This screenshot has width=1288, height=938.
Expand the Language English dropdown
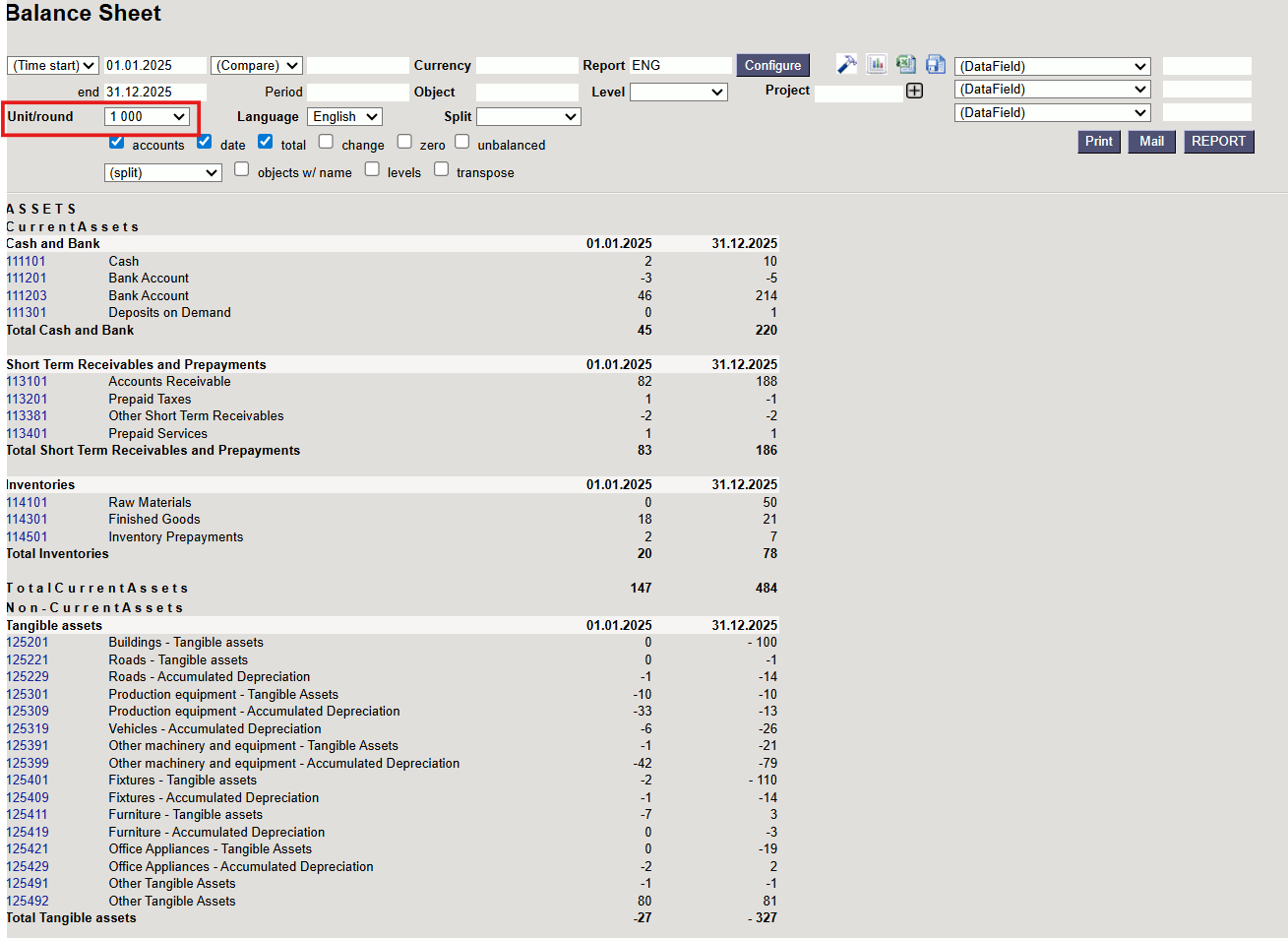pyautogui.click(x=345, y=116)
